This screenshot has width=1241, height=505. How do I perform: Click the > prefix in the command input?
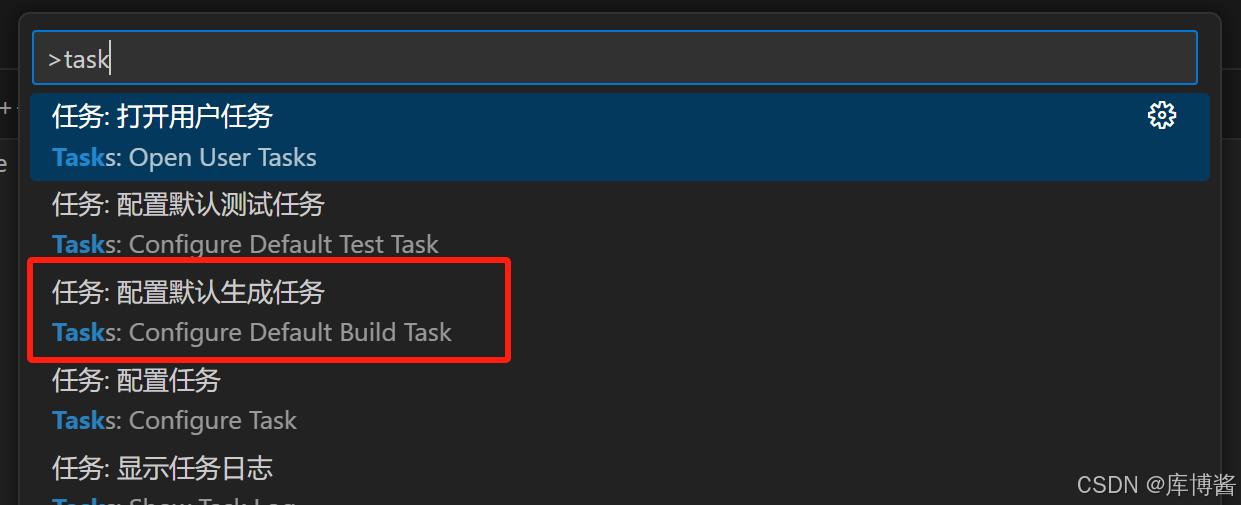click(54, 60)
